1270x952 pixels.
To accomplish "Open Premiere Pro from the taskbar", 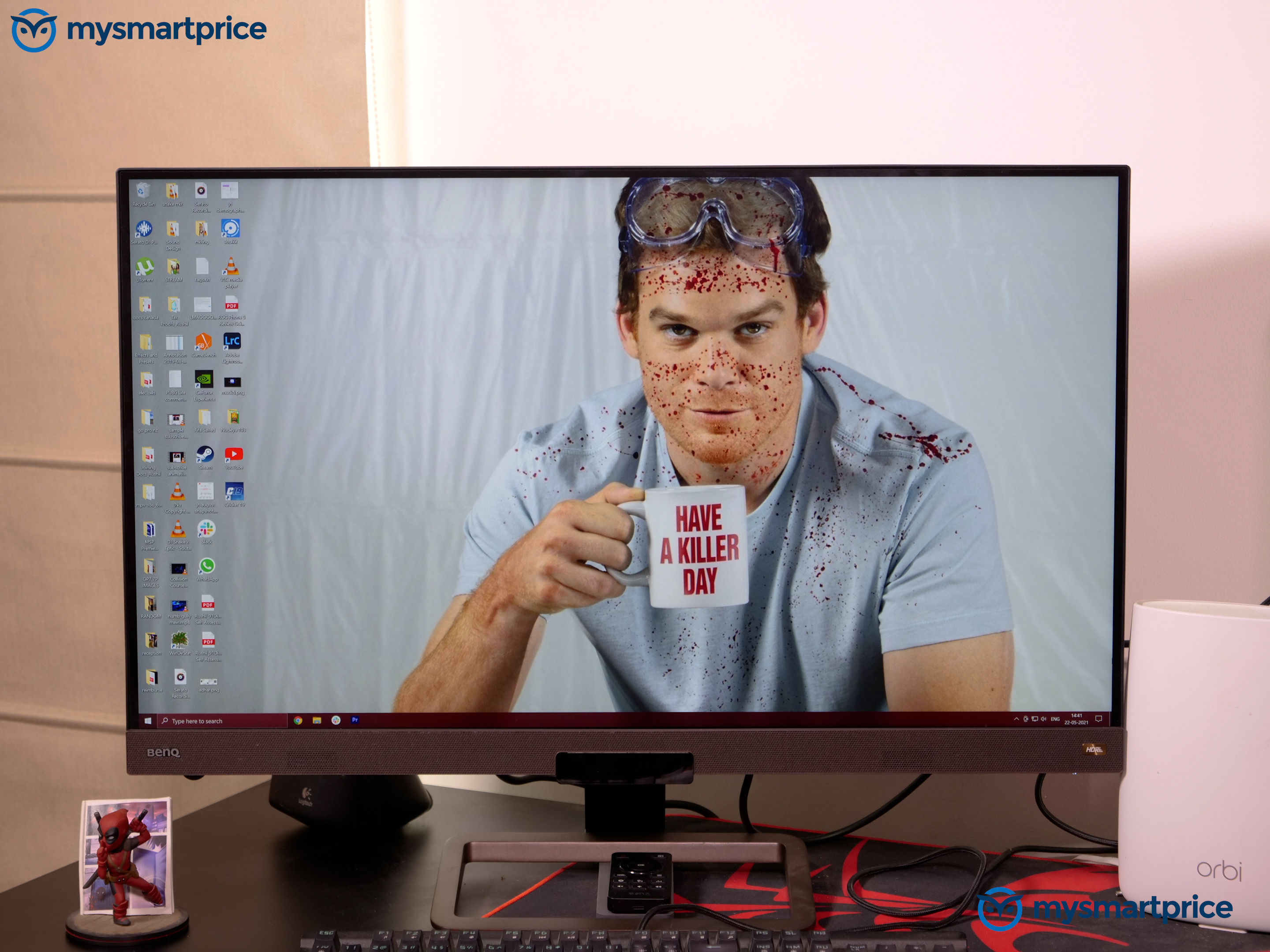I will [x=355, y=720].
